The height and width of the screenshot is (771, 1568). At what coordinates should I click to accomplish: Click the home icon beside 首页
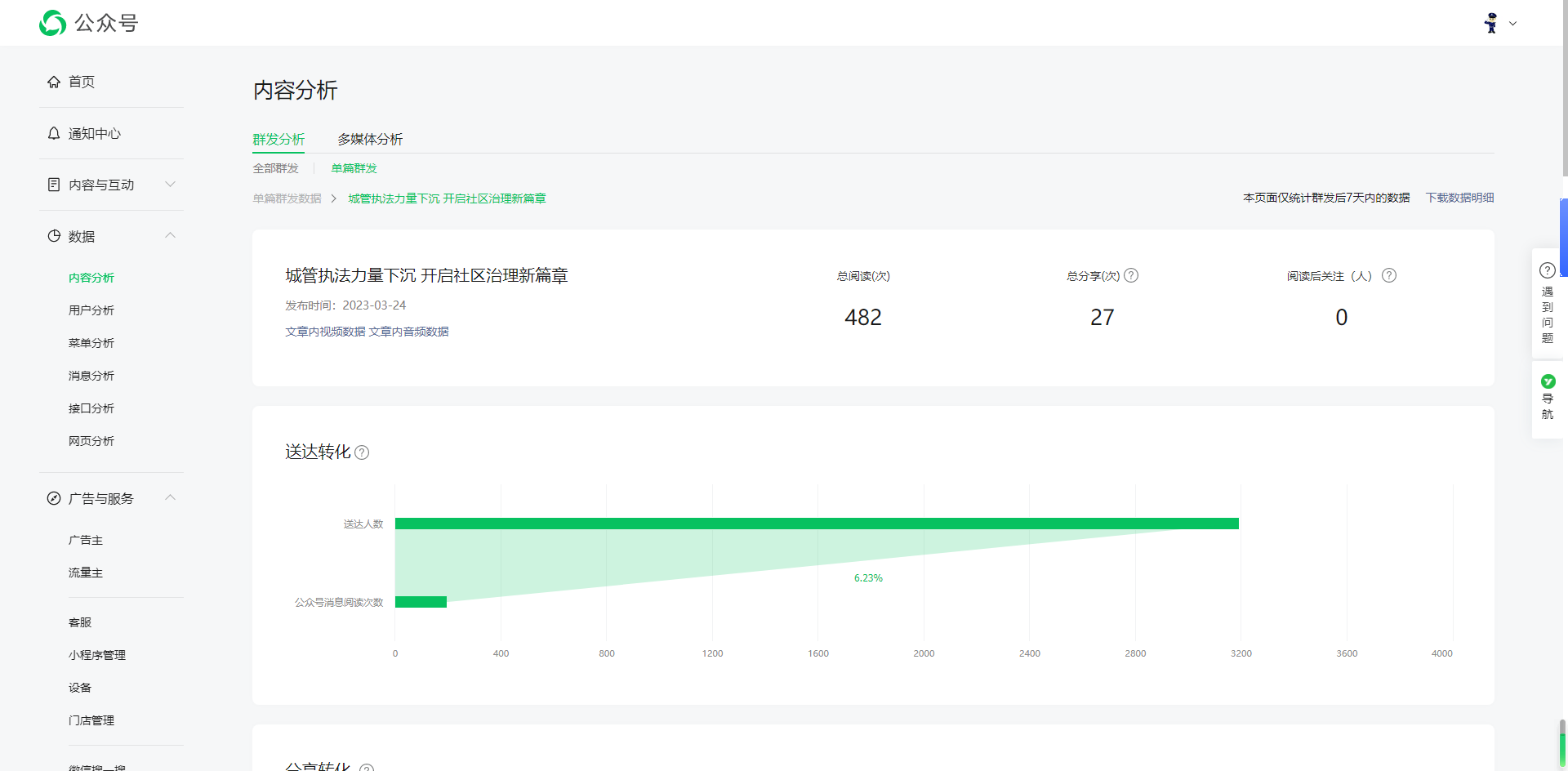[x=54, y=82]
